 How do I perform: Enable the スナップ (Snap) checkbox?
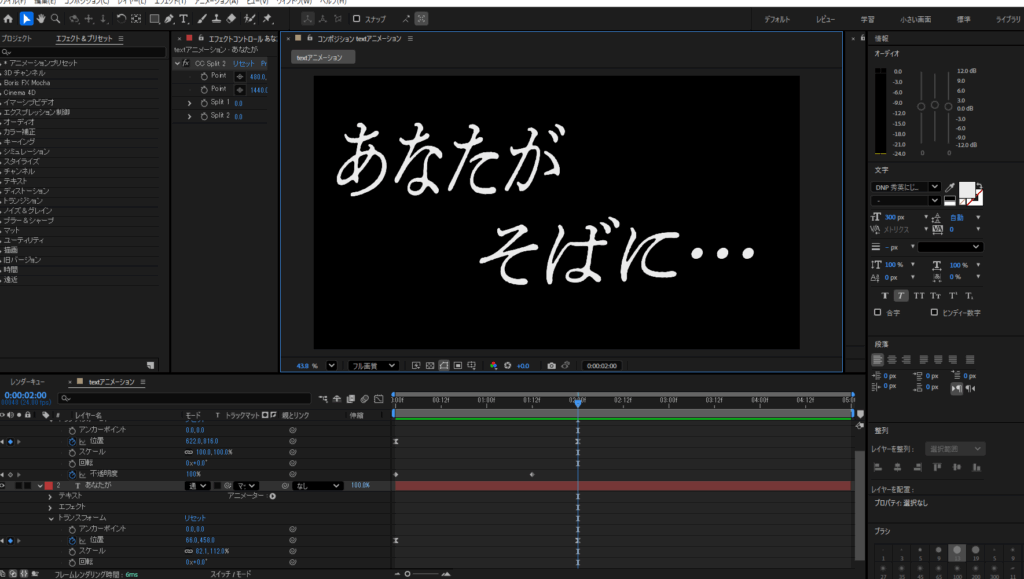pyautogui.click(x=357, y=18)
